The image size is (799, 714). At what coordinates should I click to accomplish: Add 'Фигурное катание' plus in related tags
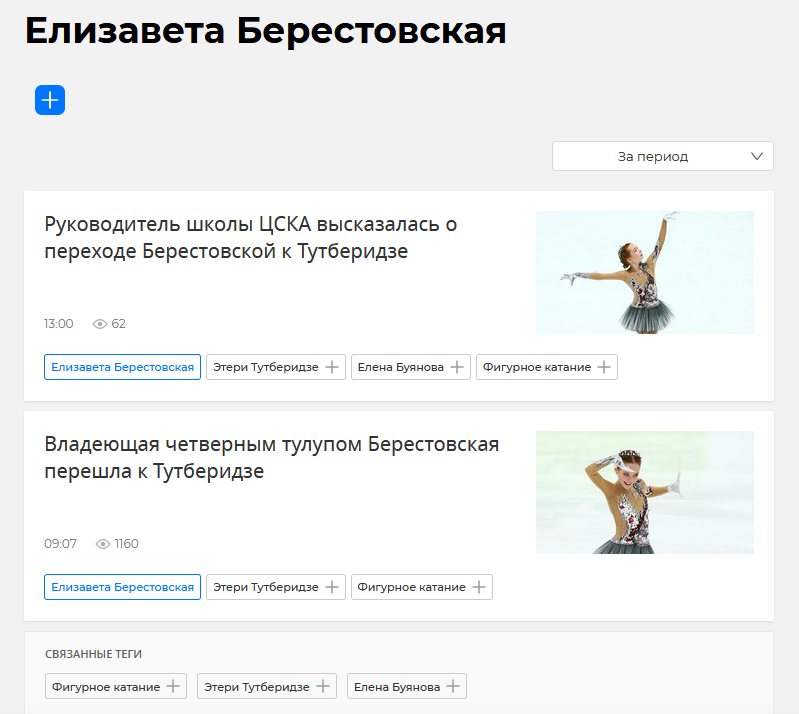click(x=173, y=686)
